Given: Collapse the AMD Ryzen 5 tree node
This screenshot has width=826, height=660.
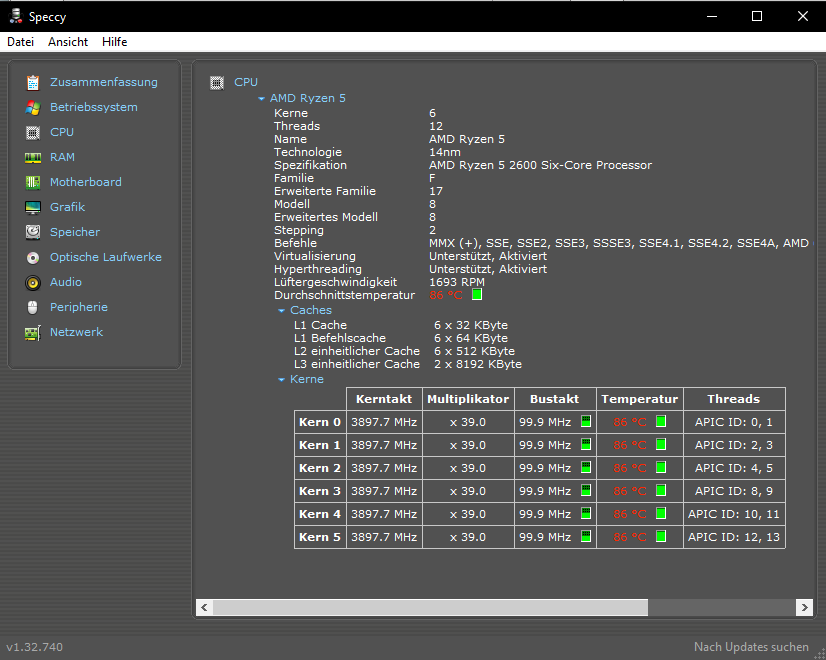Looking at the screenshot, I should tap(261, 98).
